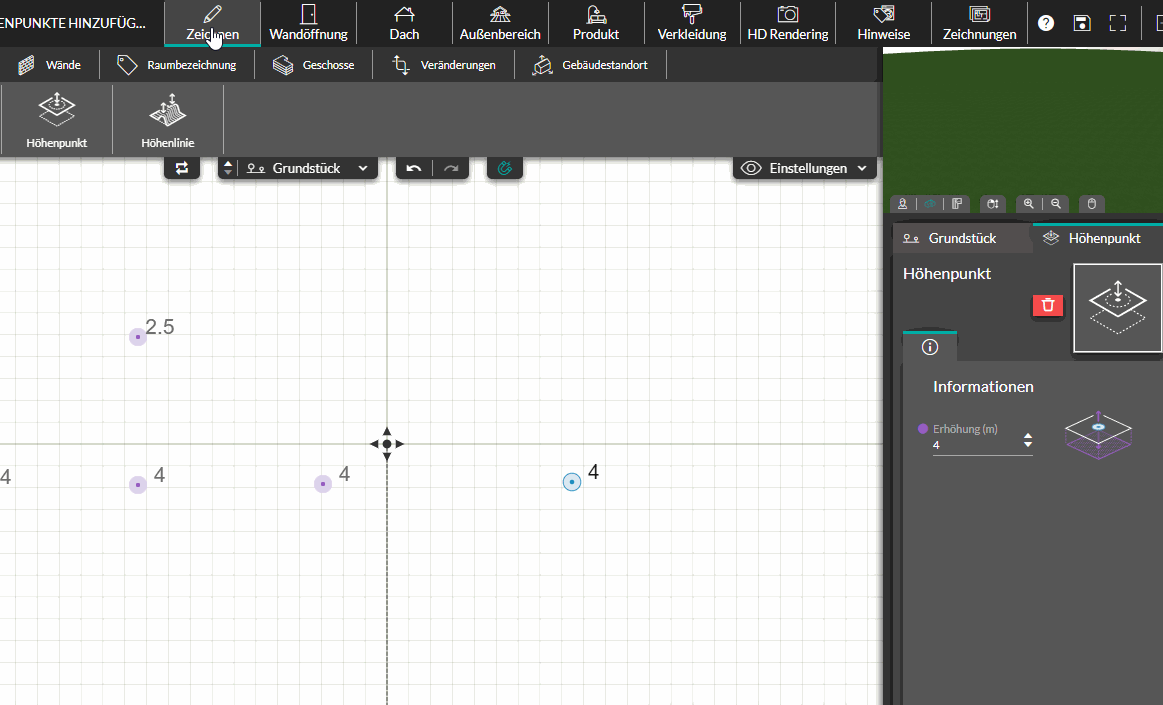Toggle fullscreen mode icon
Screen dimensions: 1163x705
[x=1118, y=23]
